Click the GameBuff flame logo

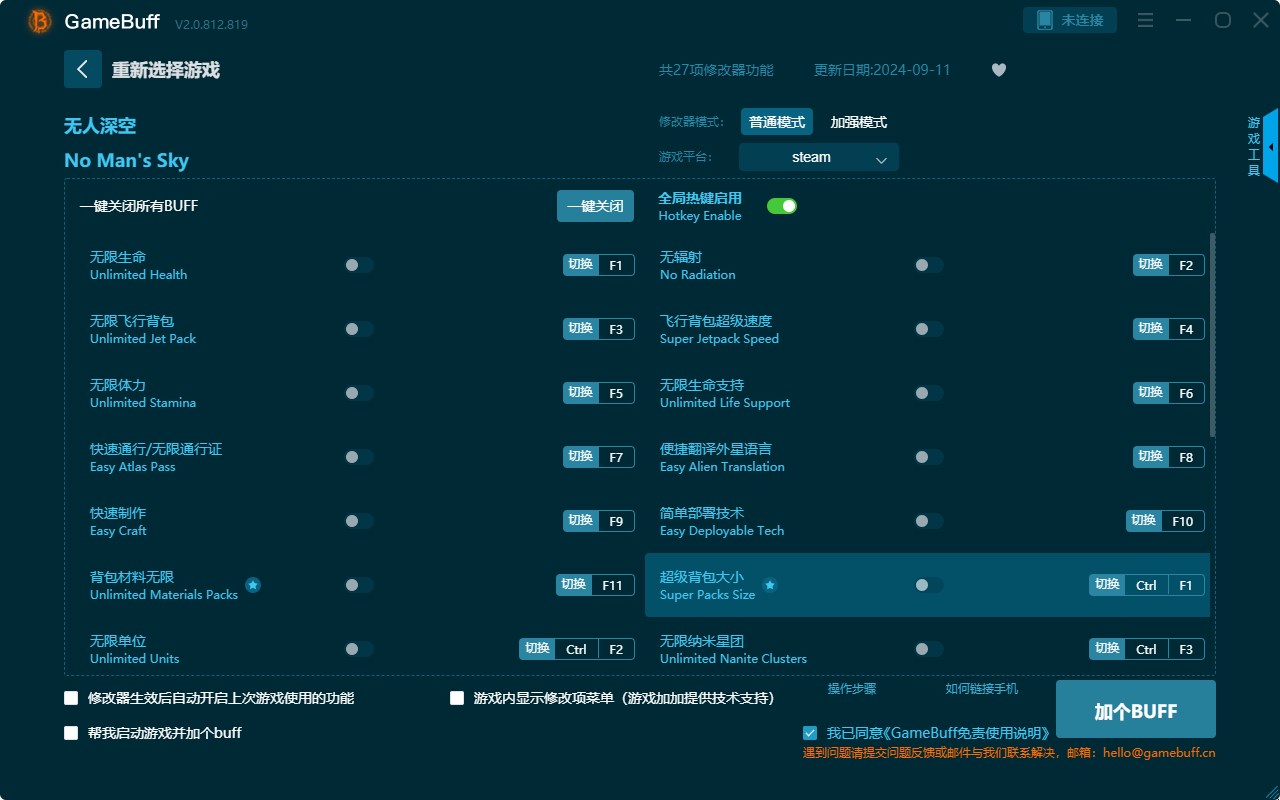pos(38,21)
